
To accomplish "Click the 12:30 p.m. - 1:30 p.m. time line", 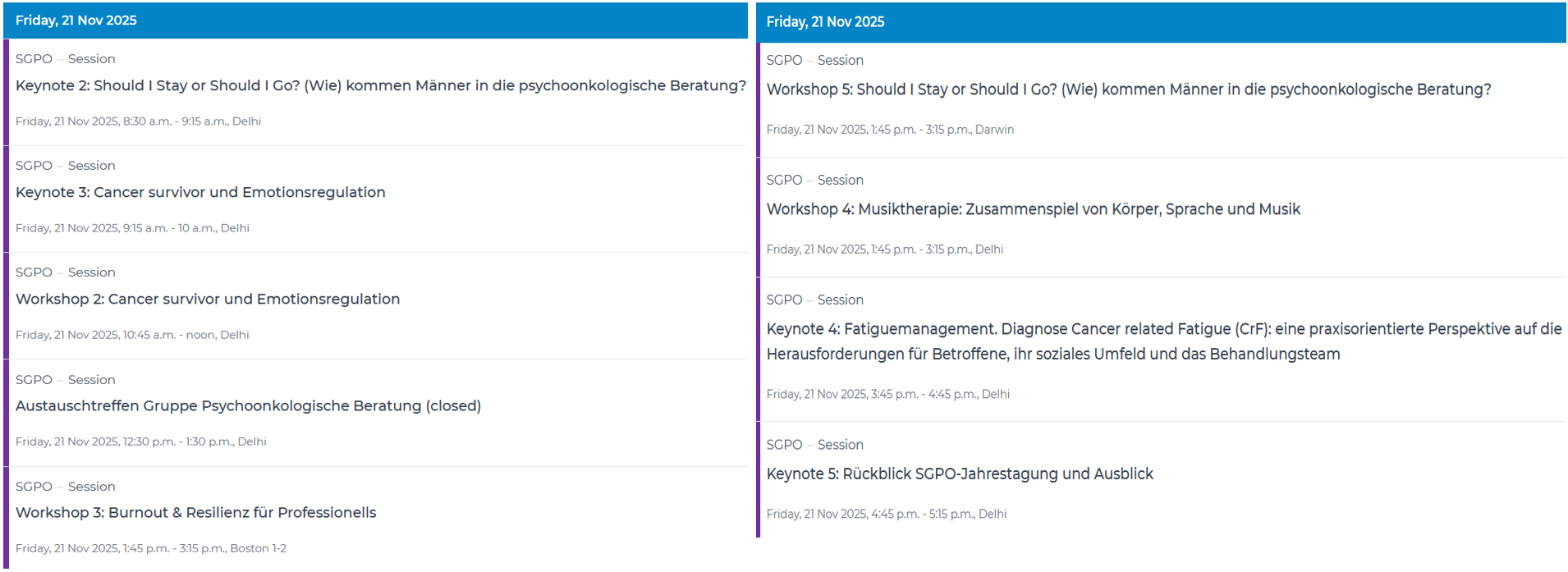I will pos(140,442).
